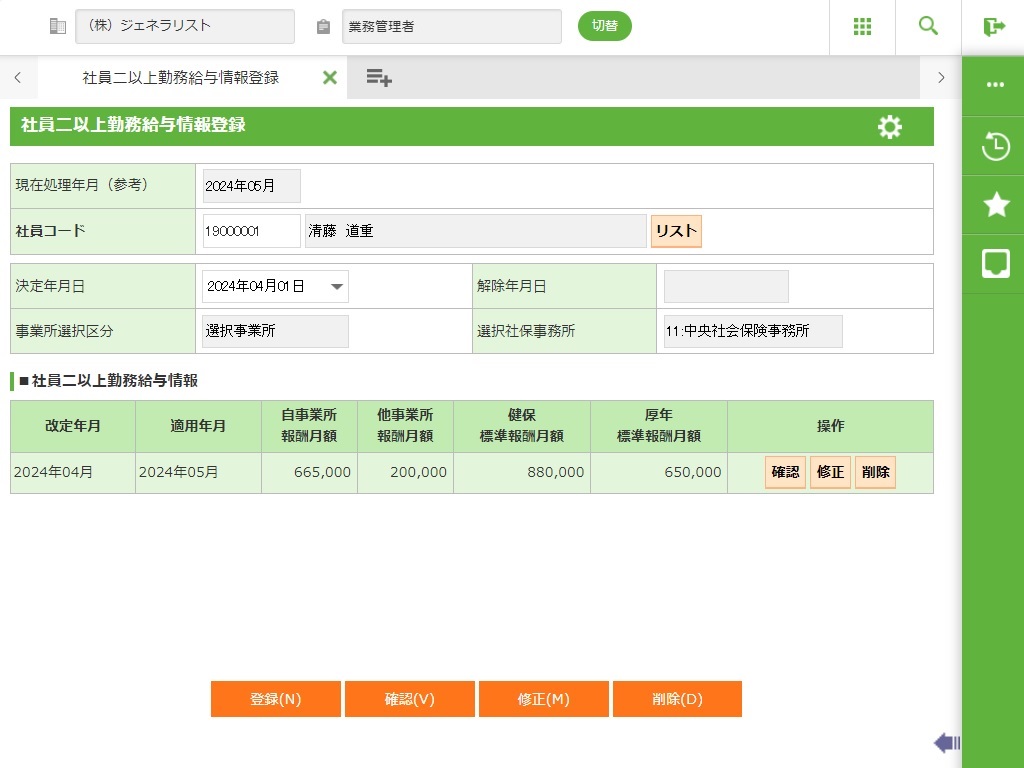Open the inbox tray icon in sidebar

coord(995,264)
